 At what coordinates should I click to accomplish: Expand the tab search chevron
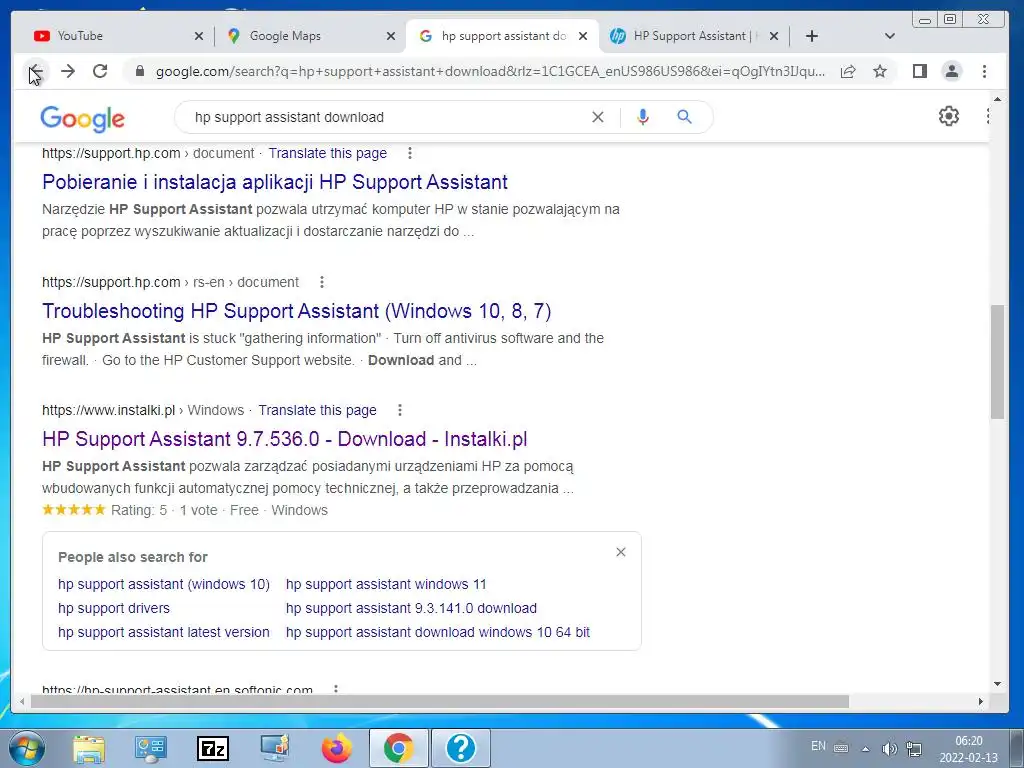[x=889, y=36]
